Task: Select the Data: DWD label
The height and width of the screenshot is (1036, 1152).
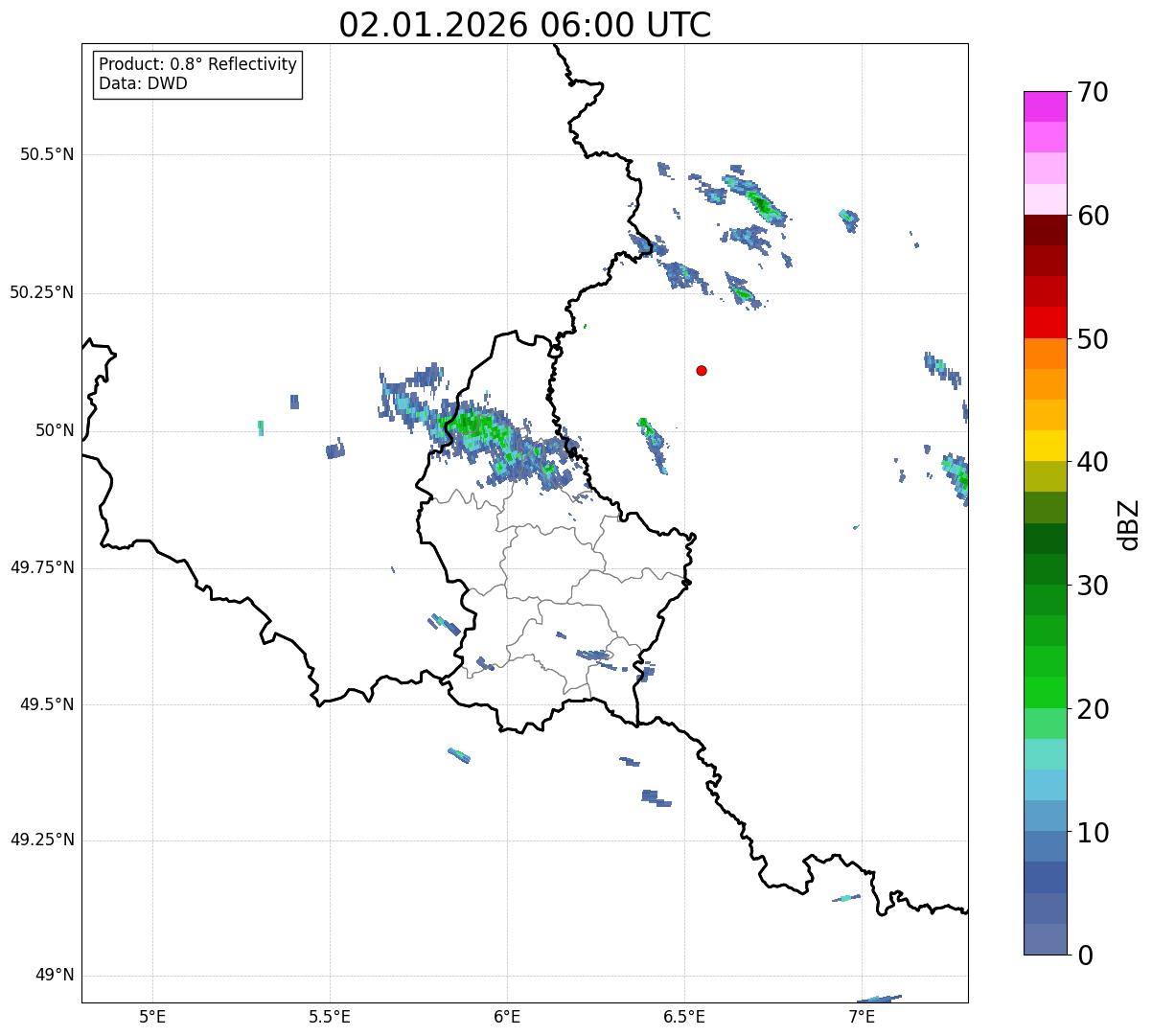Action: coord(143,83)
